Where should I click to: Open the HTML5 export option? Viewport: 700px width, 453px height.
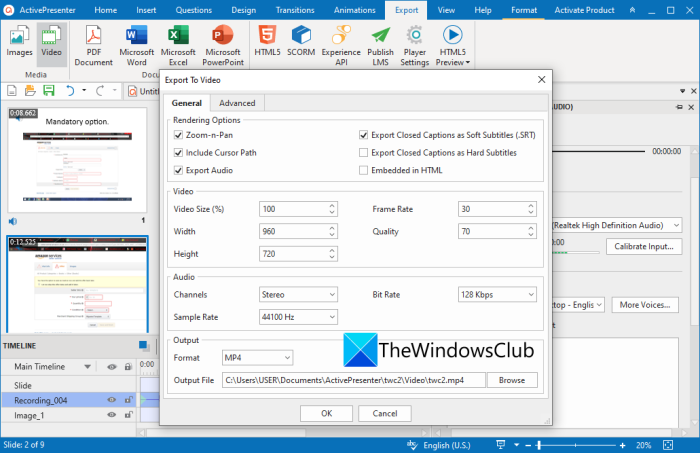coord(267,35)
